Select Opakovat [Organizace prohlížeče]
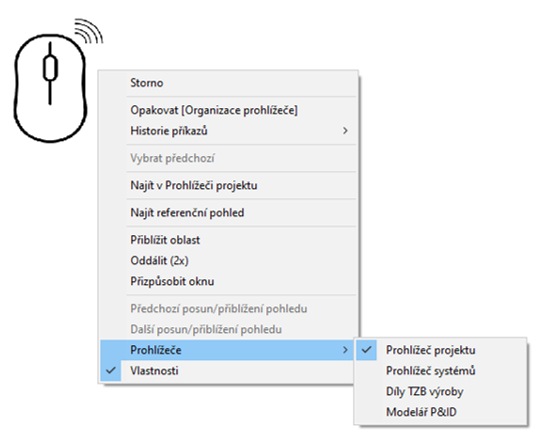 [228, 110]
